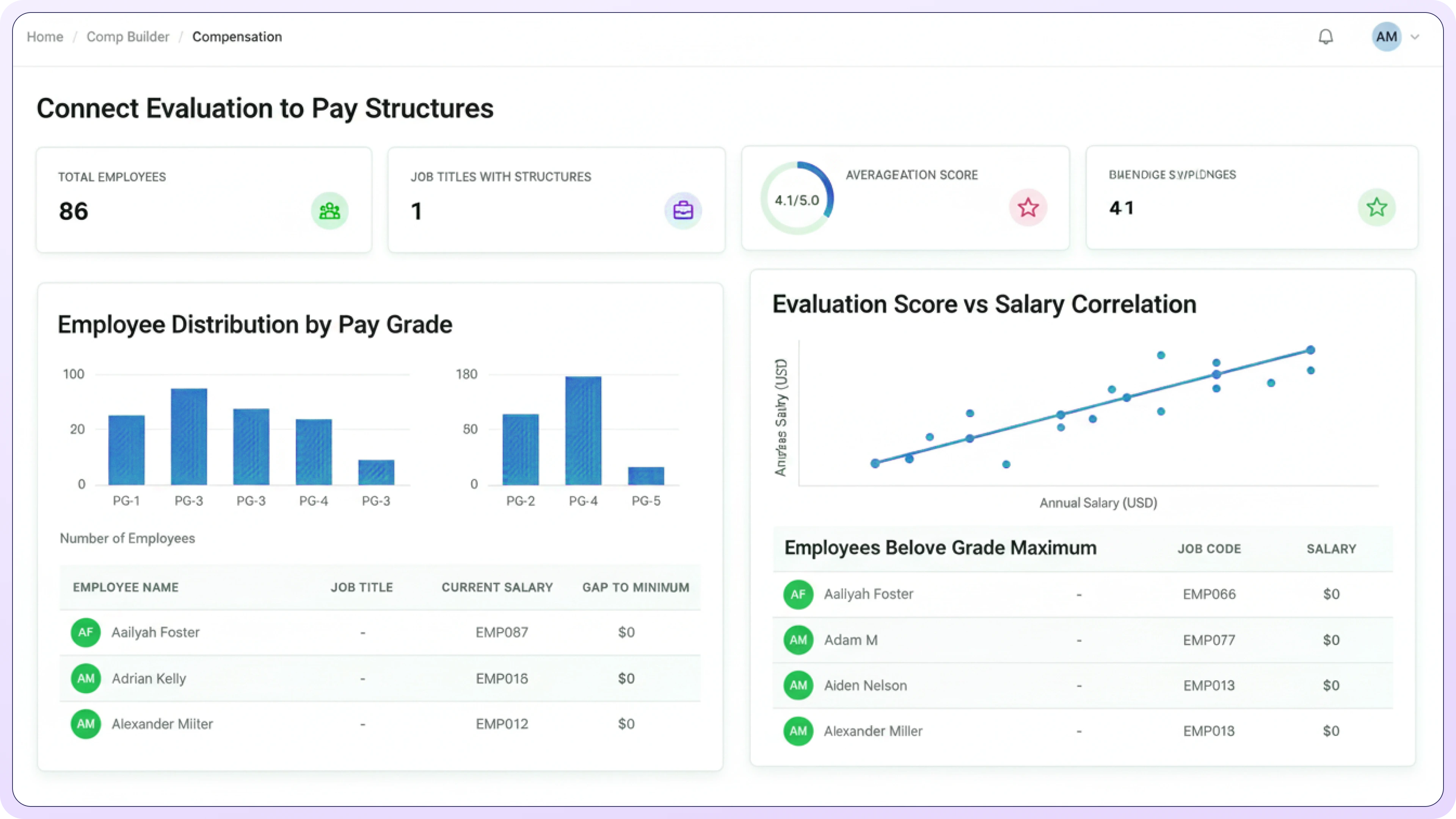Click the green people icon on Total Employees
1456x819 pixels.
pos(329,212)
